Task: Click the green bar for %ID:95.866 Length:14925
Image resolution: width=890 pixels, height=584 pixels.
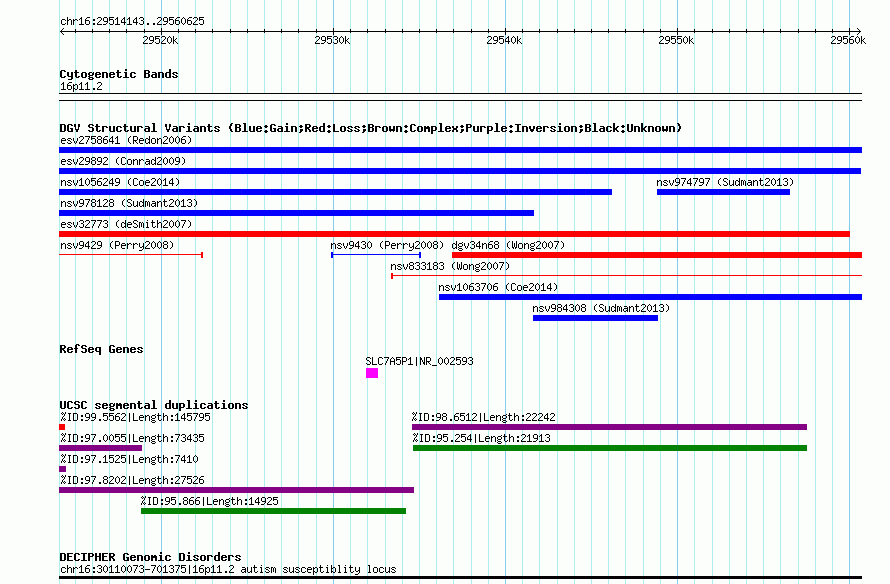Action: pos(274,511)
